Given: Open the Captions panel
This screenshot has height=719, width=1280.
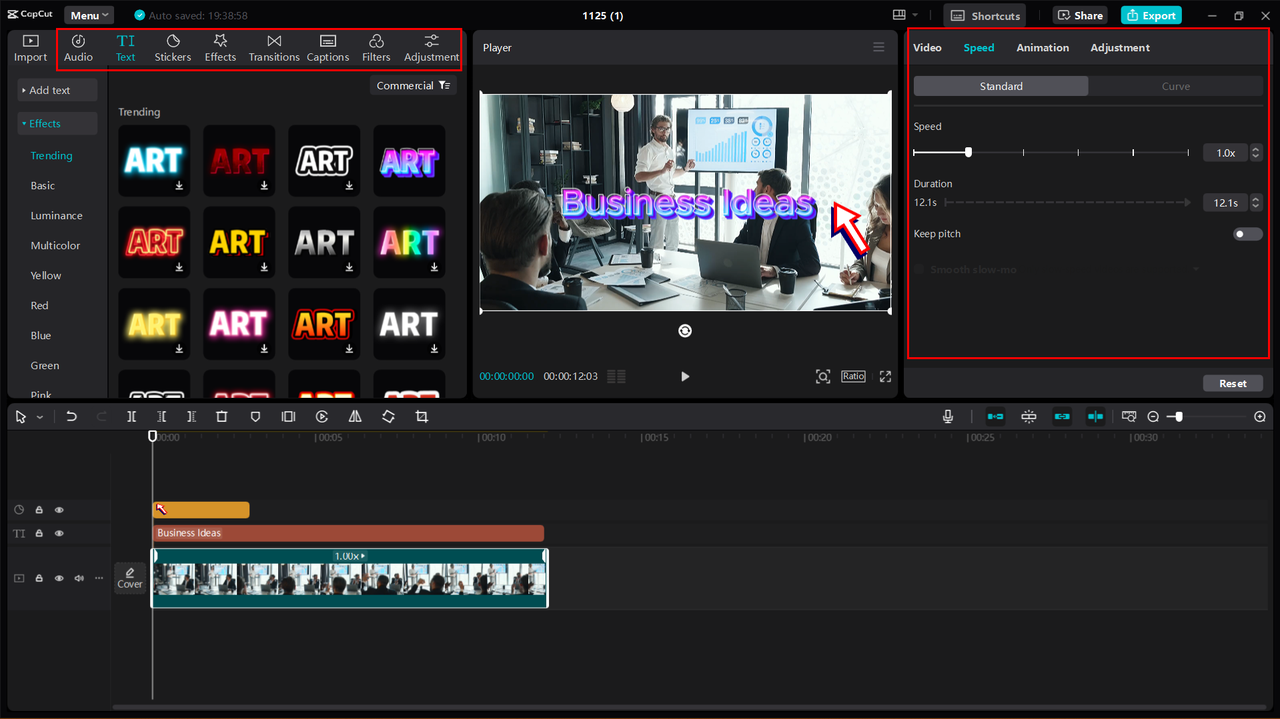Looking at the screenshot, I should coord(328,48).
